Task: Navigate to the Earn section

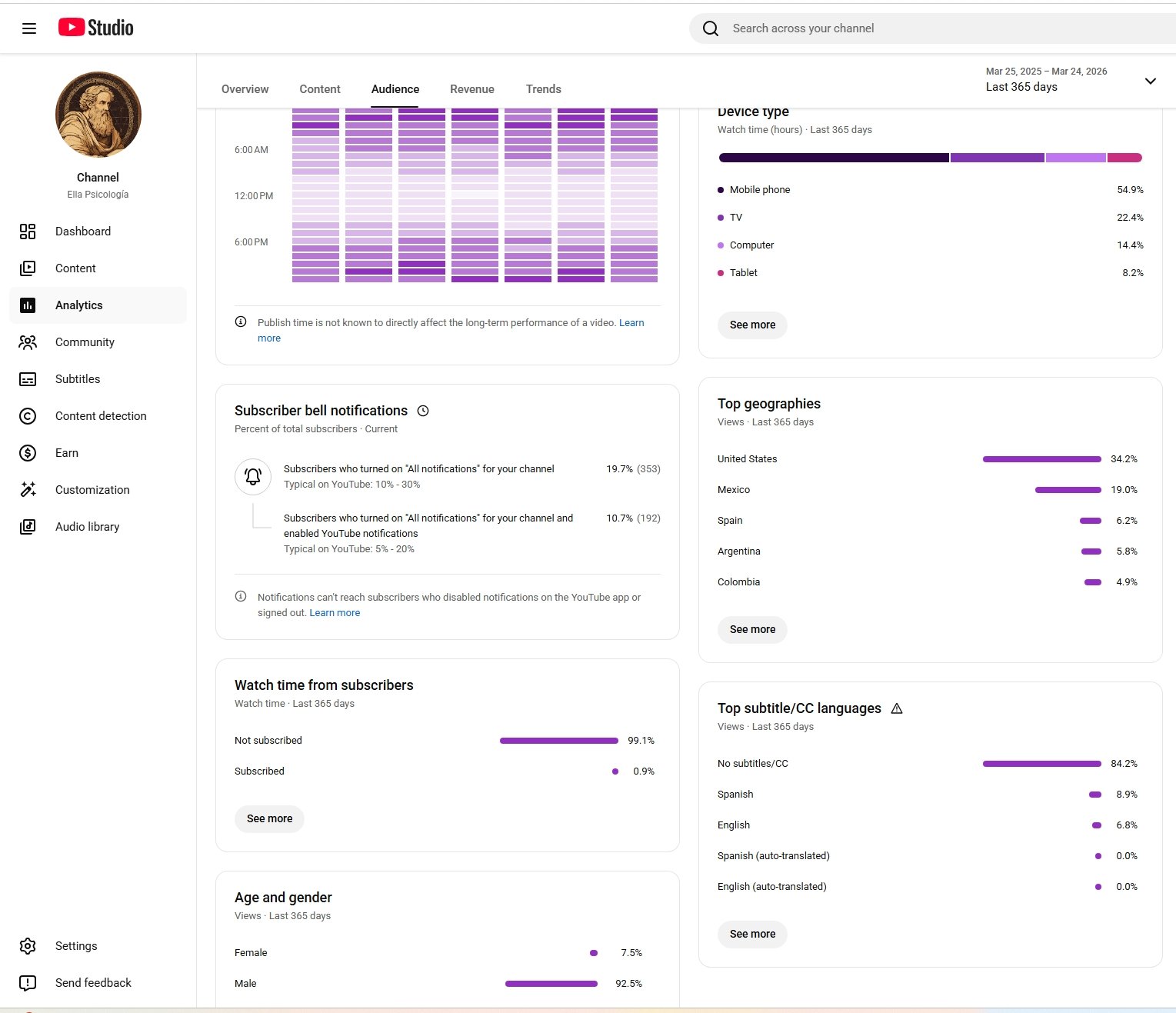Action: pyautogui.click(x=67, y=453)
